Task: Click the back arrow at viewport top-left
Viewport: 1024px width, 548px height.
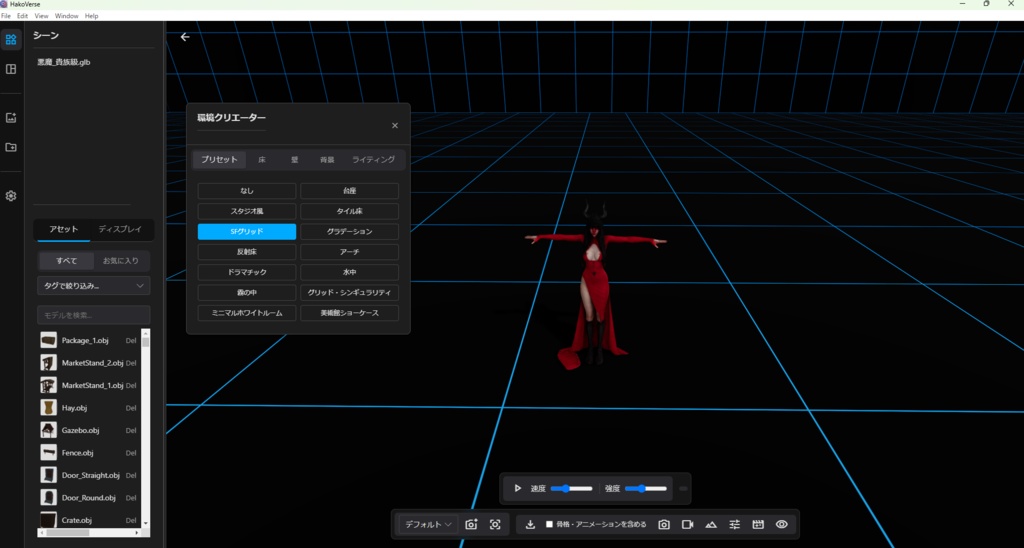Action: pyautogui.click(x=184, y=37)
